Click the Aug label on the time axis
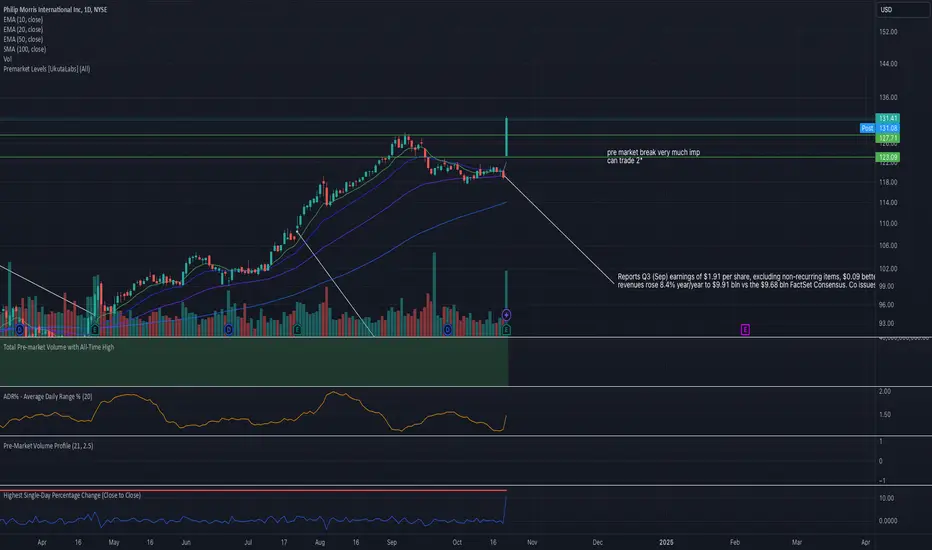This screenshot has height=550, width=932. tap(320, 542)
